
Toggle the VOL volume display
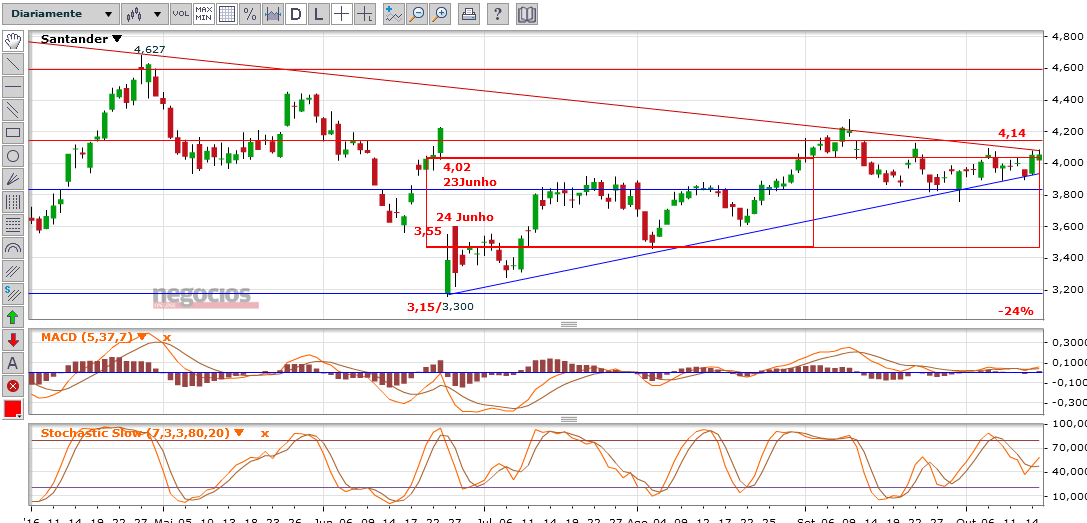[x=180, y=14]
